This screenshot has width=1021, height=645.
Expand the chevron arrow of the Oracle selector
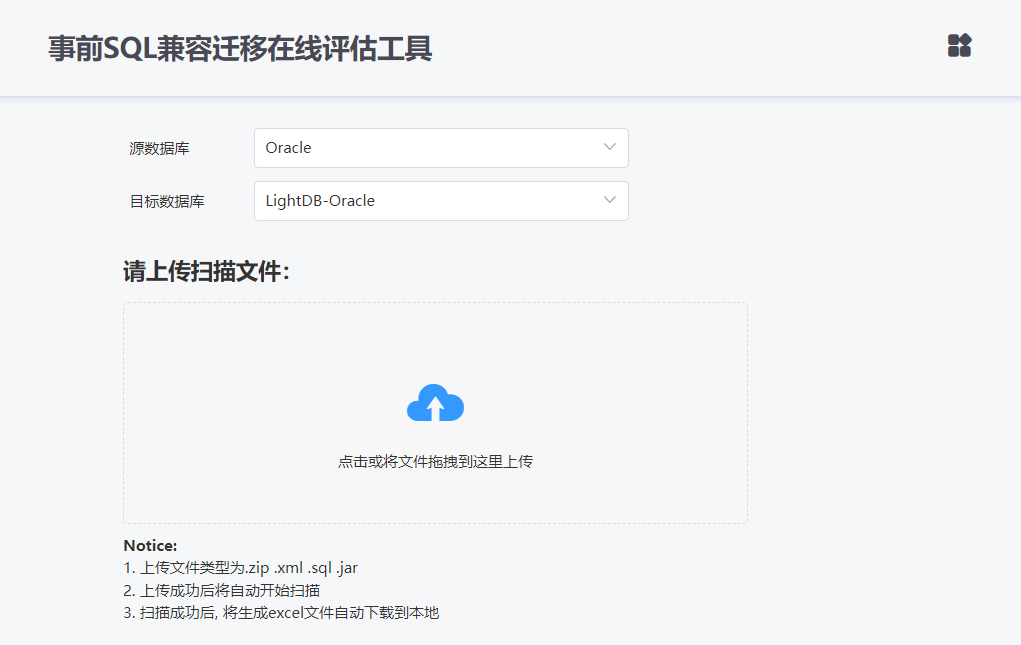tap(609, 147)
